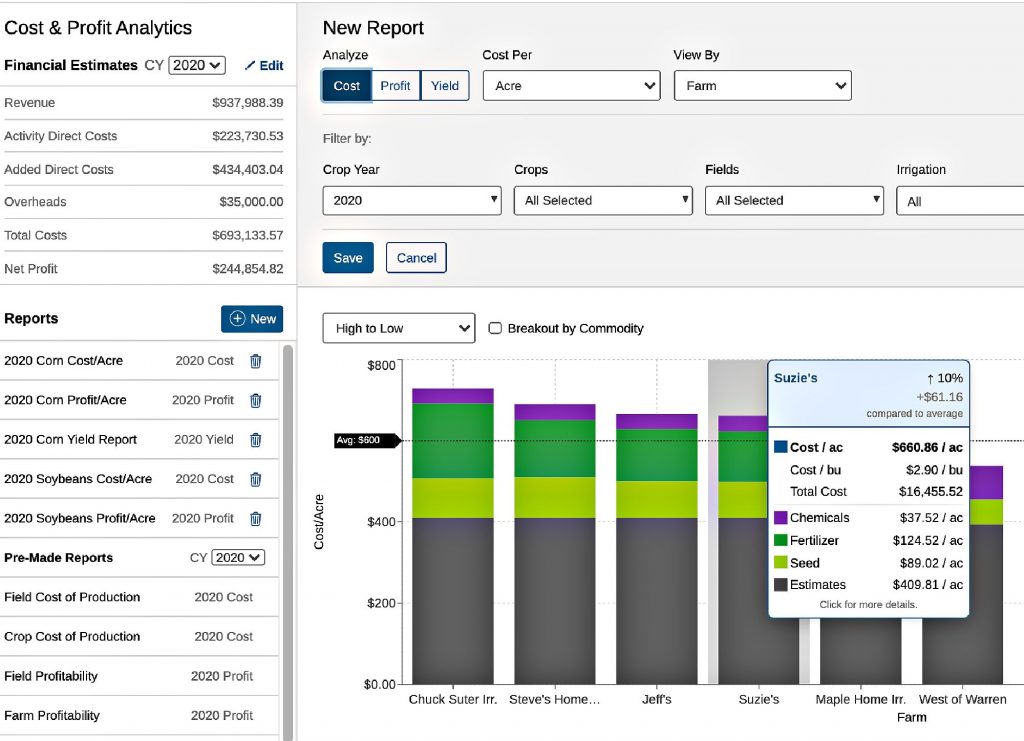1024x741 pixels.
Task: Delete the 2020 Corn Yield Report
Action: (255, 440)
